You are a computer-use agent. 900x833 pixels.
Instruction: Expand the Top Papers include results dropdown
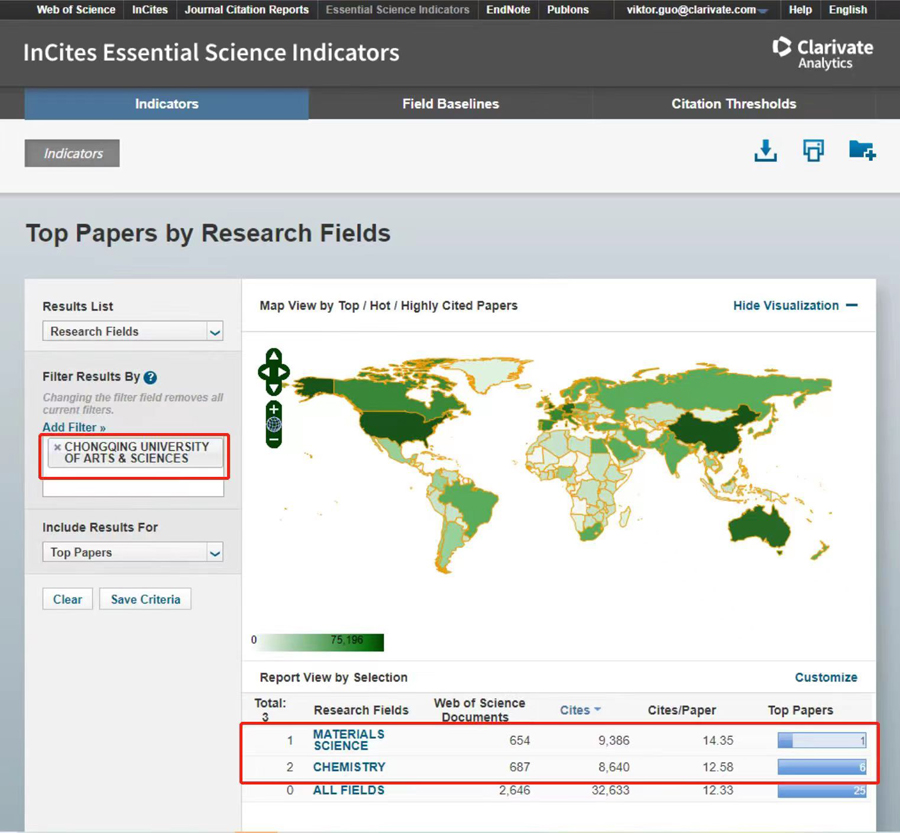pos(132,553)
